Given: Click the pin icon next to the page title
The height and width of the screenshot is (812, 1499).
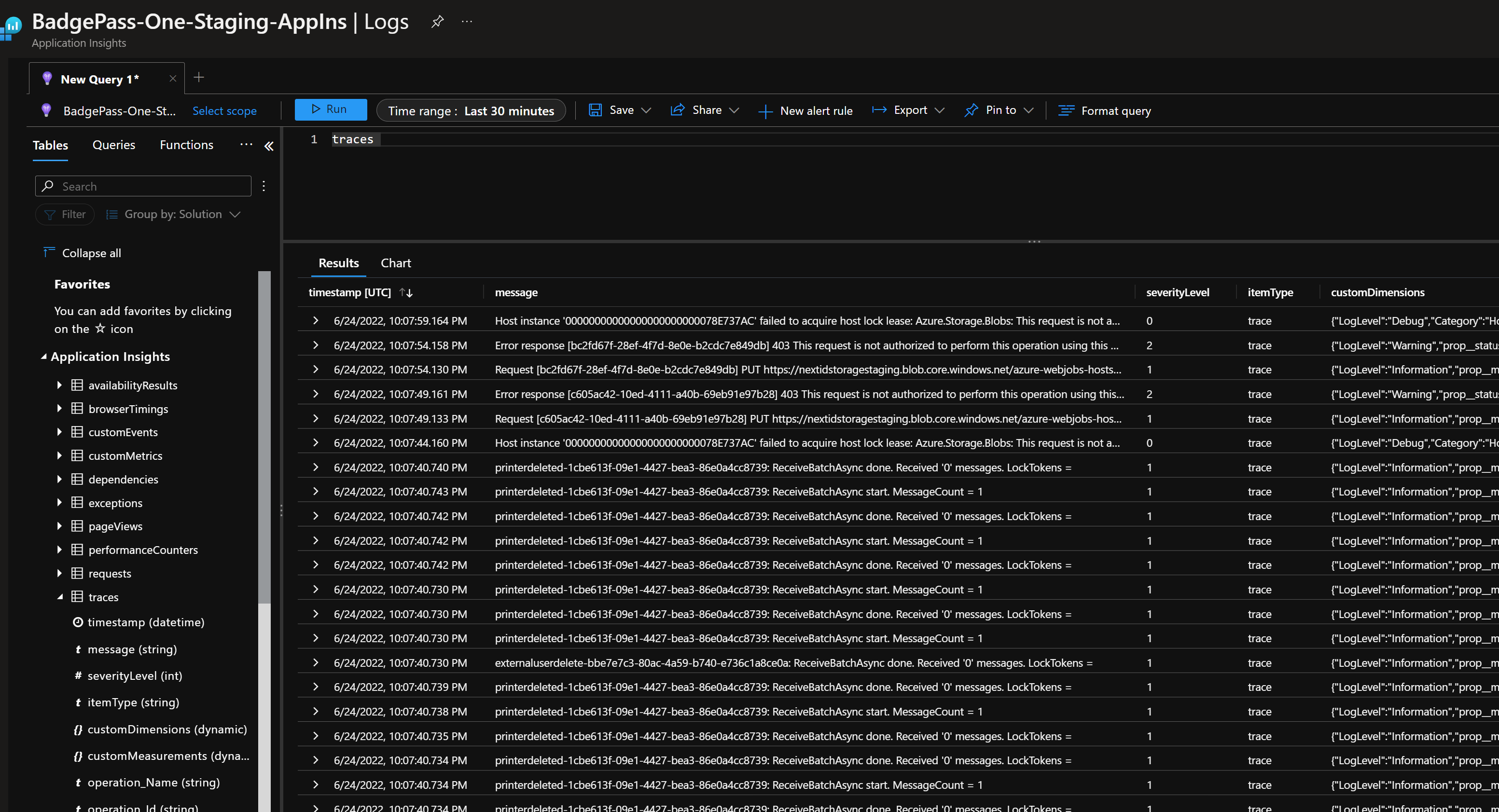Looking at the screenshot, I should 437,22.
